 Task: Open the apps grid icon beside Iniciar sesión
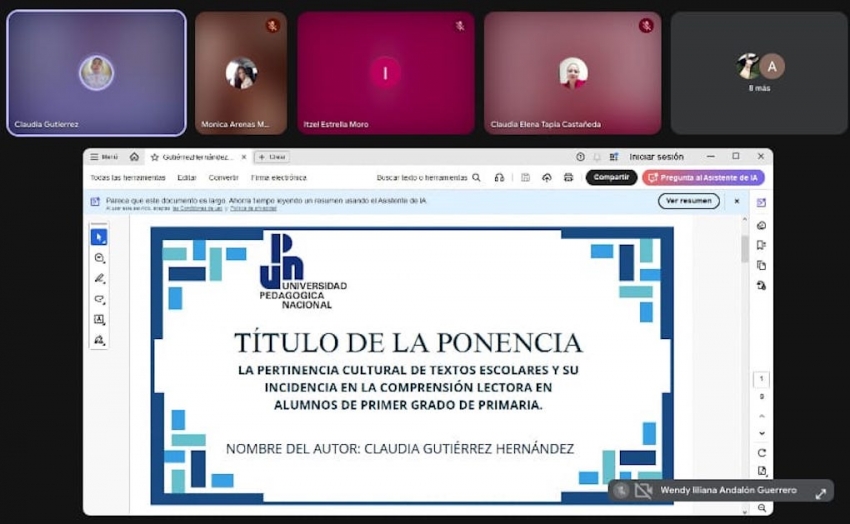point(614,157)
